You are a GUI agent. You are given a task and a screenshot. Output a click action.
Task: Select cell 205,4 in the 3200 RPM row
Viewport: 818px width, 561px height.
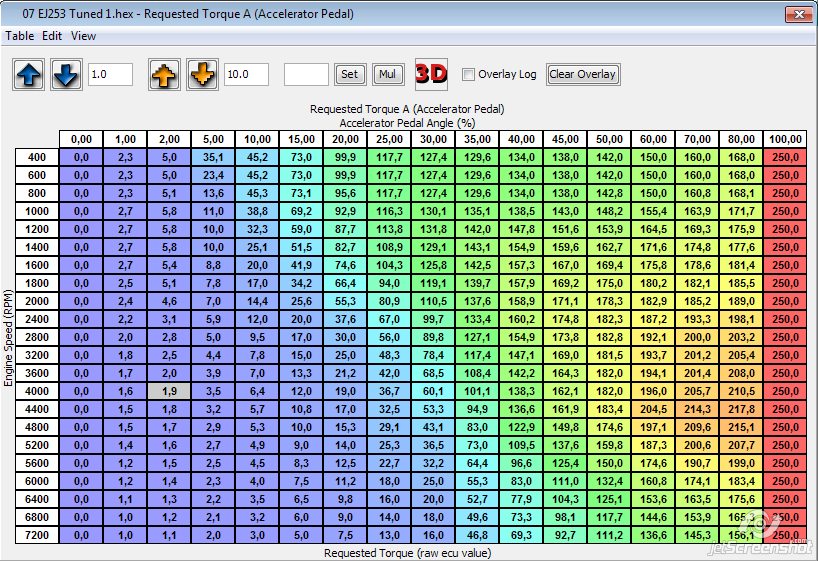741,355
